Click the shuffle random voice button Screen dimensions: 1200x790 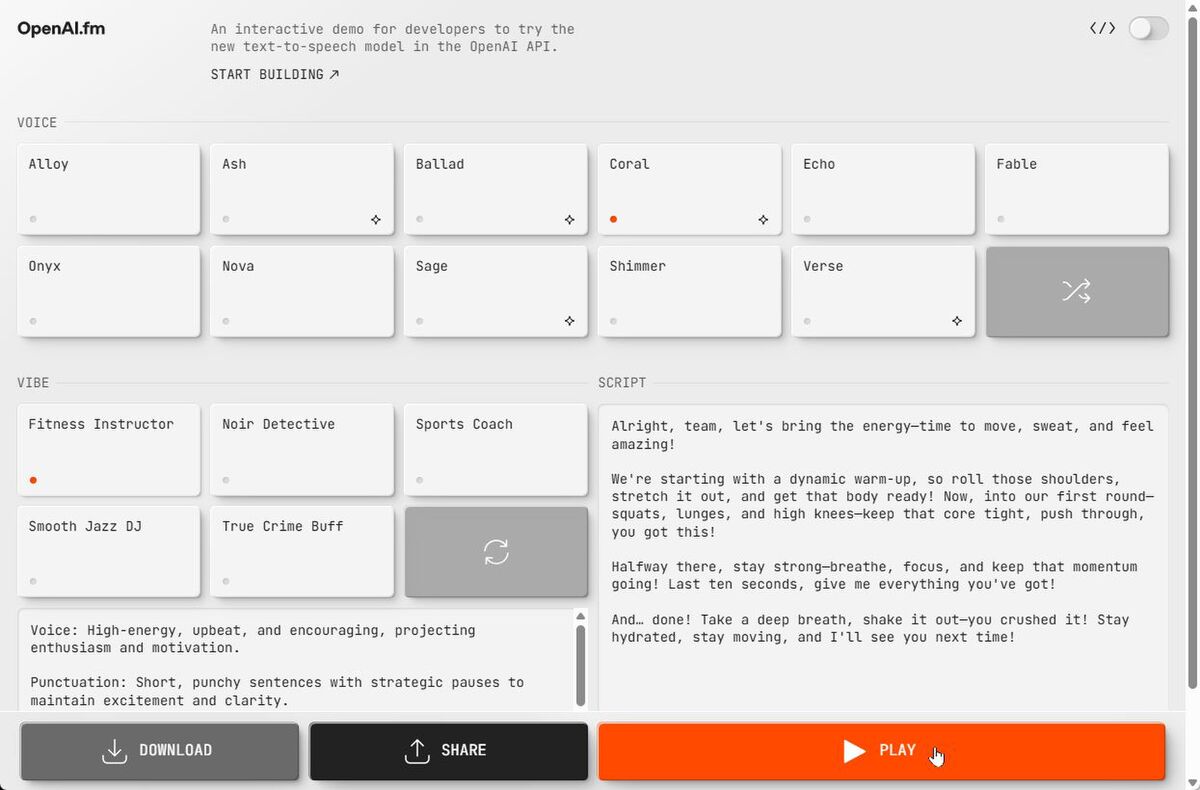[1076, 291]
